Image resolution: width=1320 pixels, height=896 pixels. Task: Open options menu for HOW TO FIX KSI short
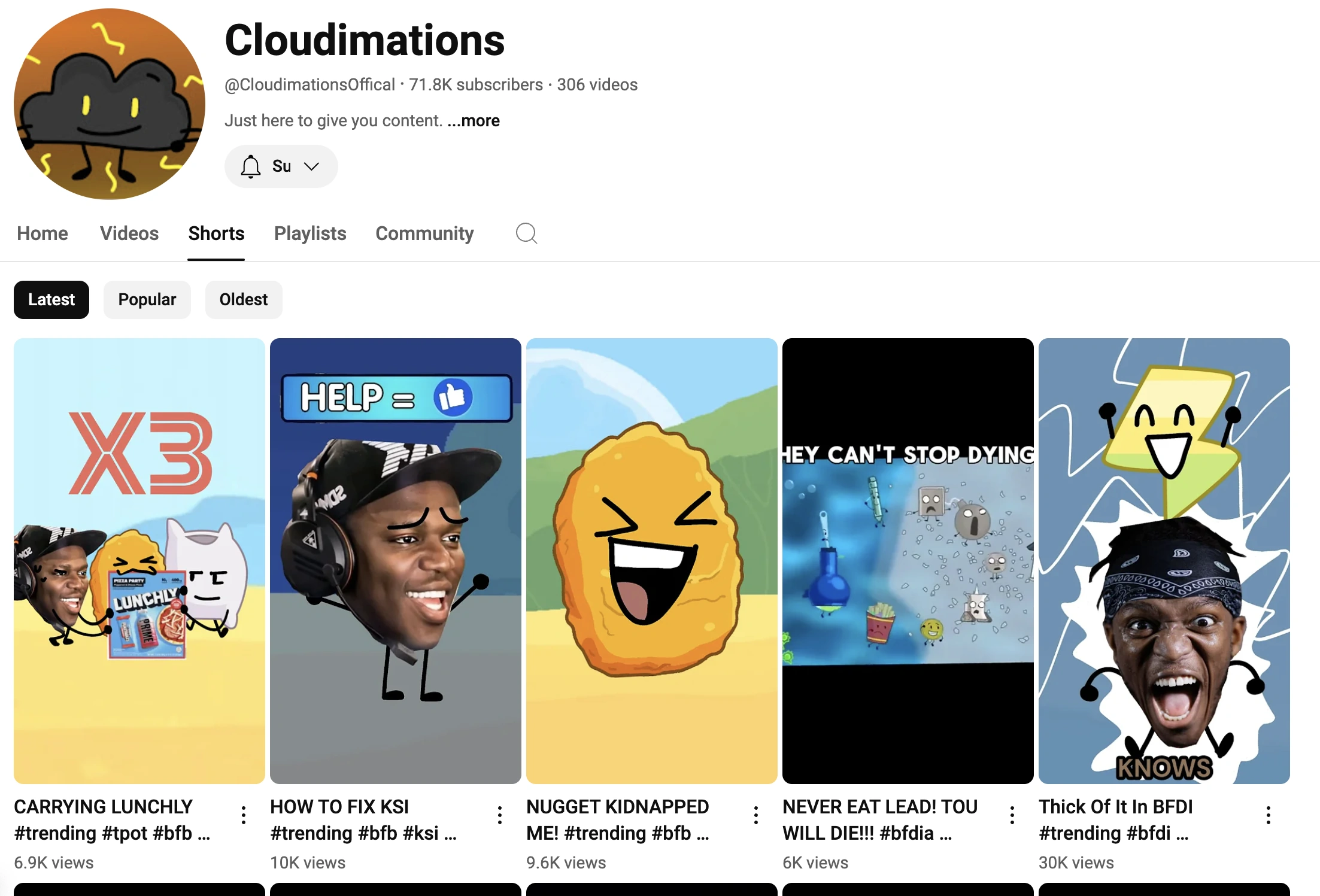pos(500,815)
